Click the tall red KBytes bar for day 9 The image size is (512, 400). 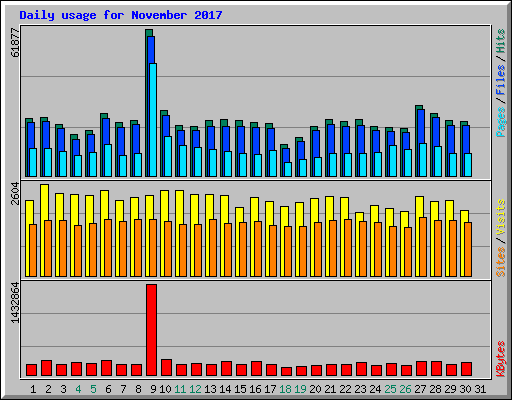(x=151, y=330)
